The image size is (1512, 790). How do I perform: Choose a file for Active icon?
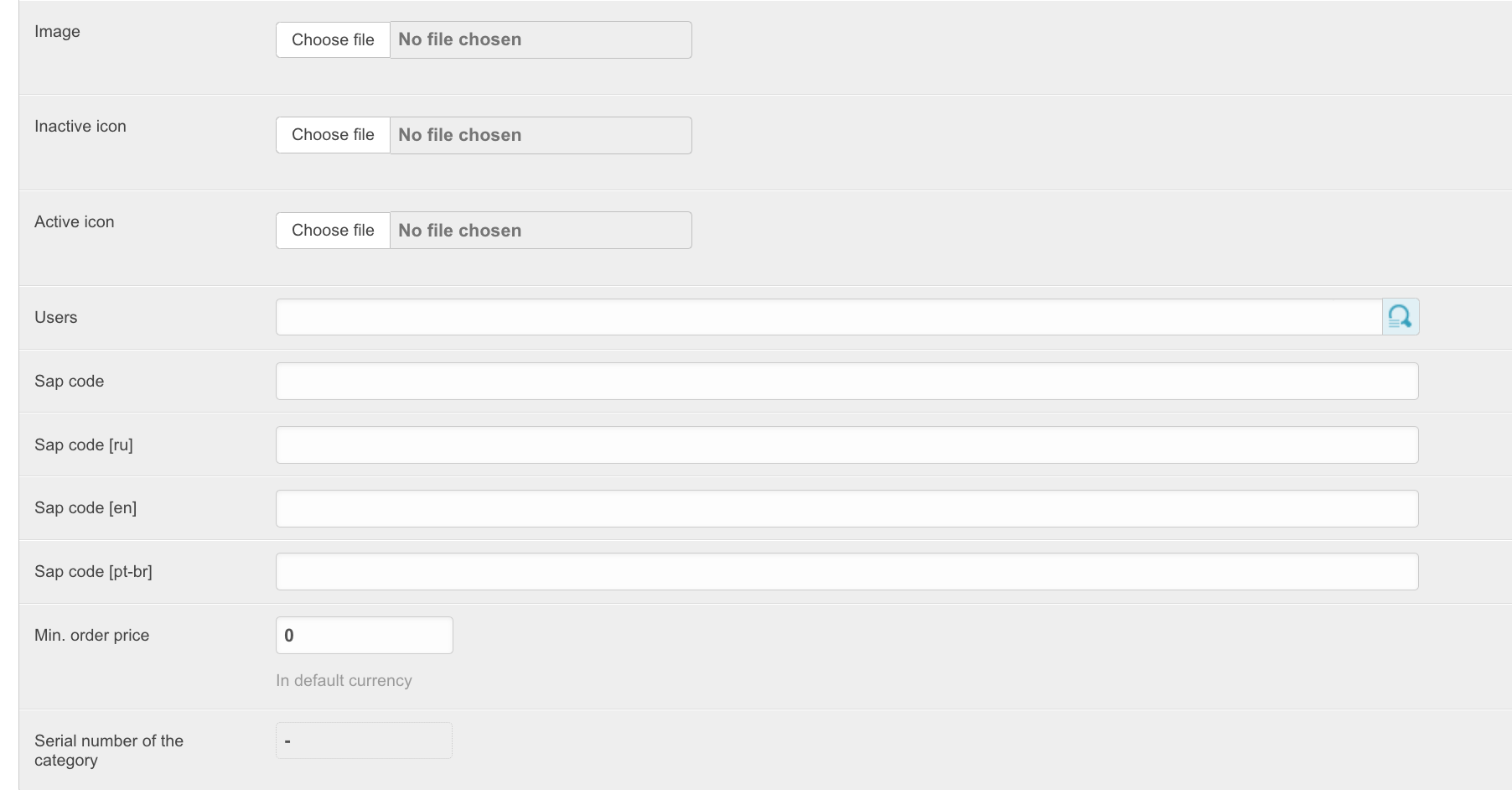pyautogui.click(x=333, y=231)
